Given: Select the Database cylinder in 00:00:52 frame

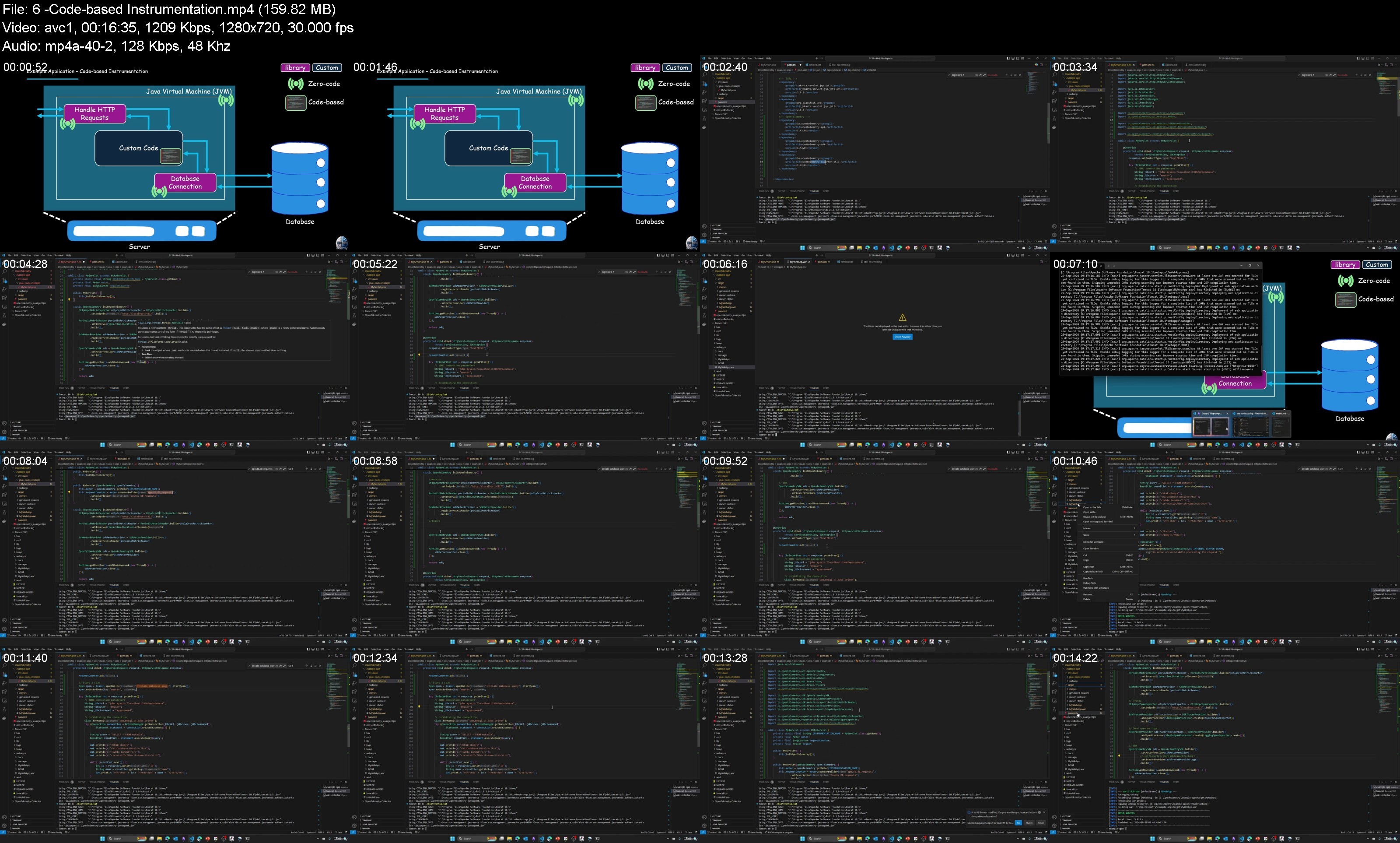Looking at the screenshot, I should click(x=300, y=179).
